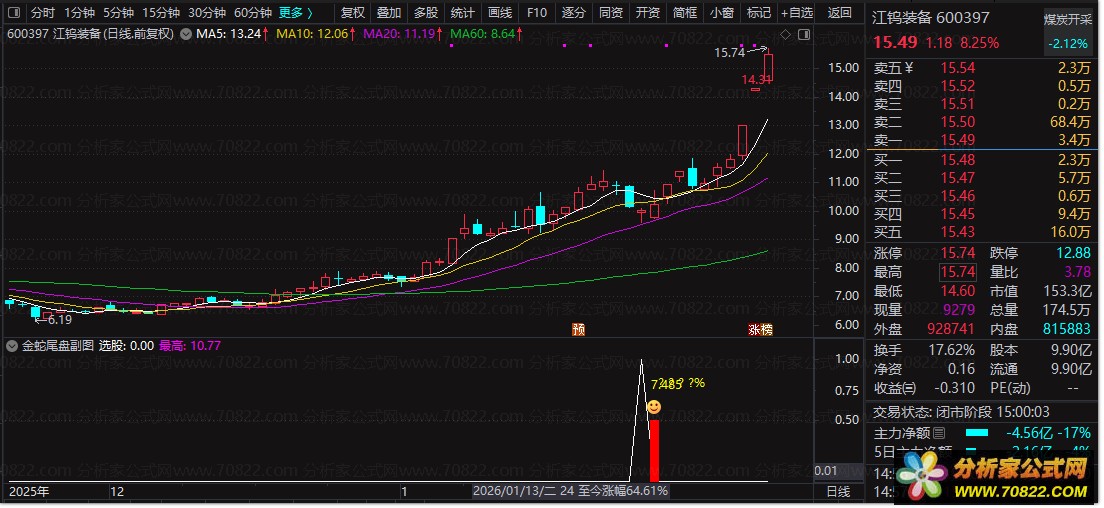The width and height of the screenshot is (1104, 508).
Task: Click the orange 预 marker on chart
Action: point(578,329)
